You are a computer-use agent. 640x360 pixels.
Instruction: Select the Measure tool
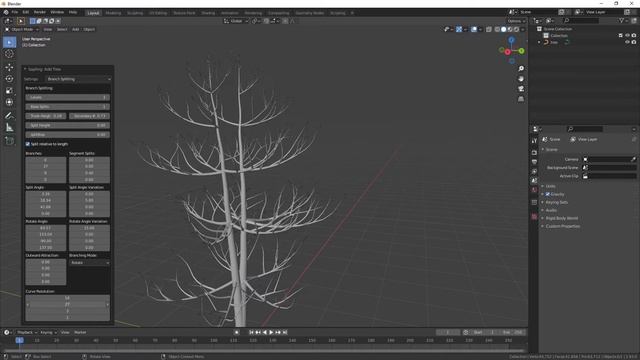(x=9, y=128)
